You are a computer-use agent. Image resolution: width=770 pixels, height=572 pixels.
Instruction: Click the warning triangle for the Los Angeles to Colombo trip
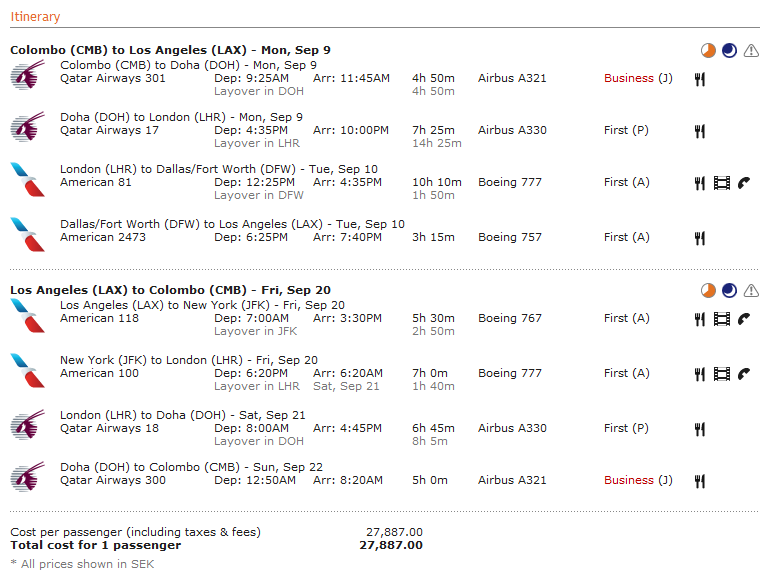[x=751, y=290]
